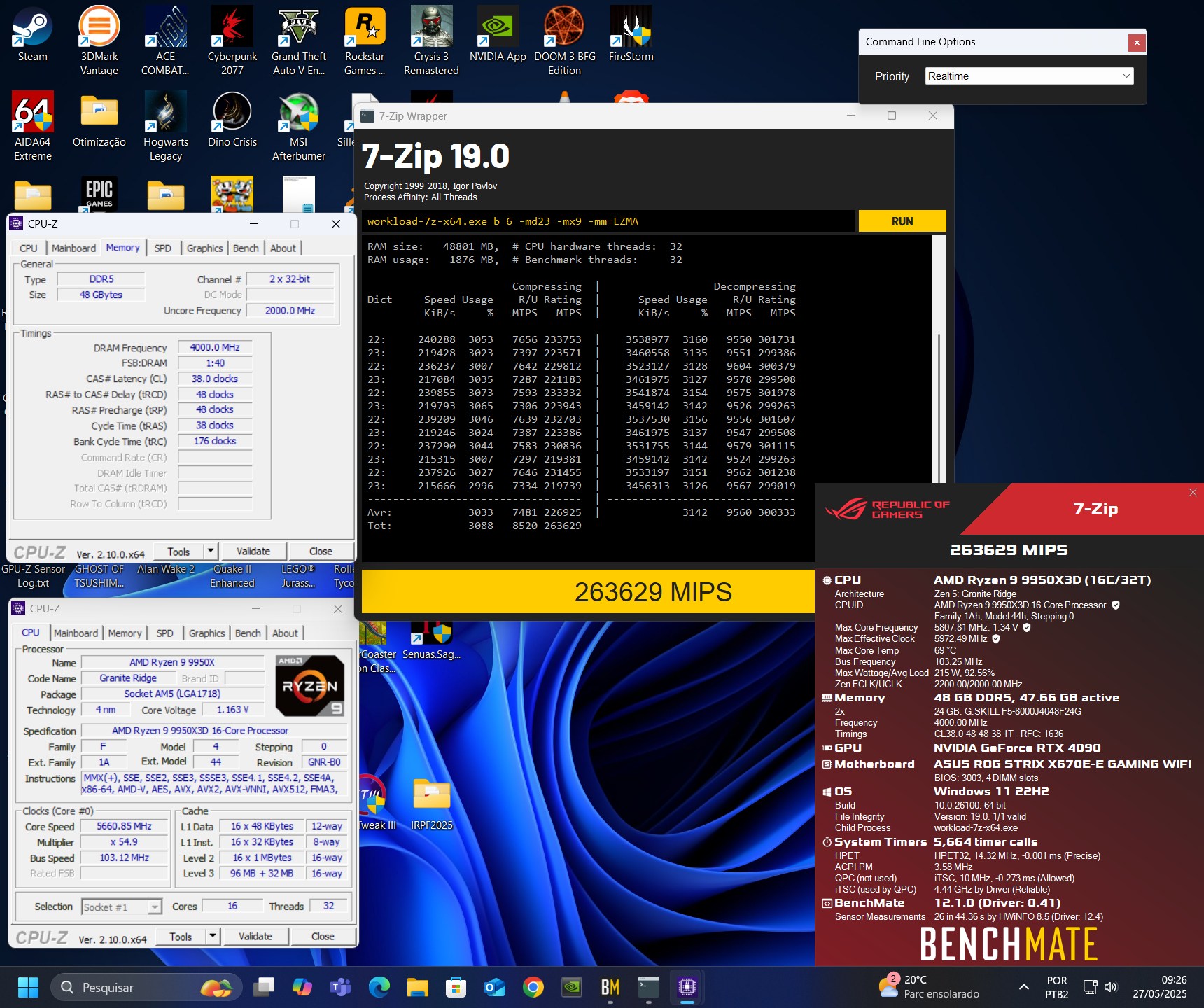Click Tools button in bottom CPU-Z window
This screenshot has width=1204, height=1008.
[x=181, y=936]
